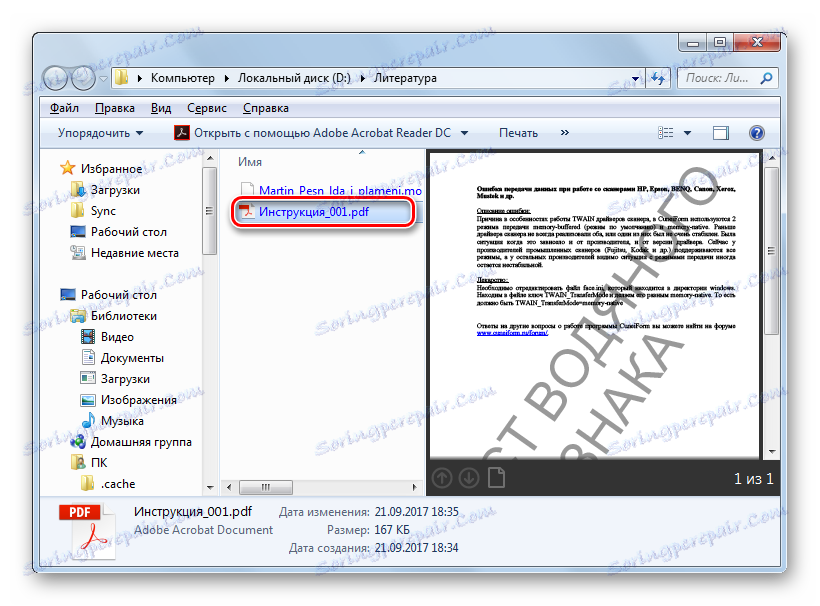
Task: Select the Музыка library
Action: tap(122, 421)
